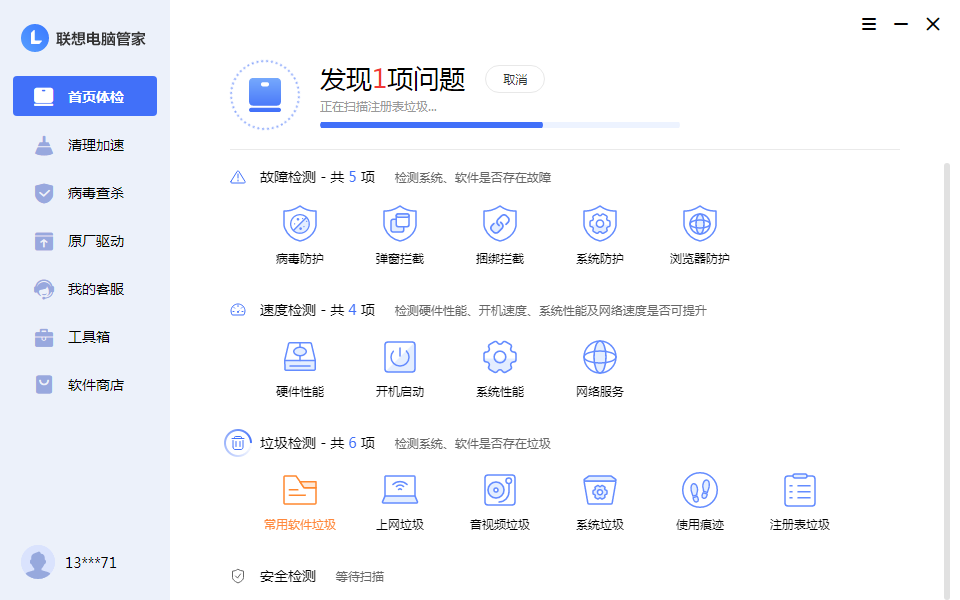Click the vertical scrollbar on right
The image size is (960, 600).
point(947,380)
